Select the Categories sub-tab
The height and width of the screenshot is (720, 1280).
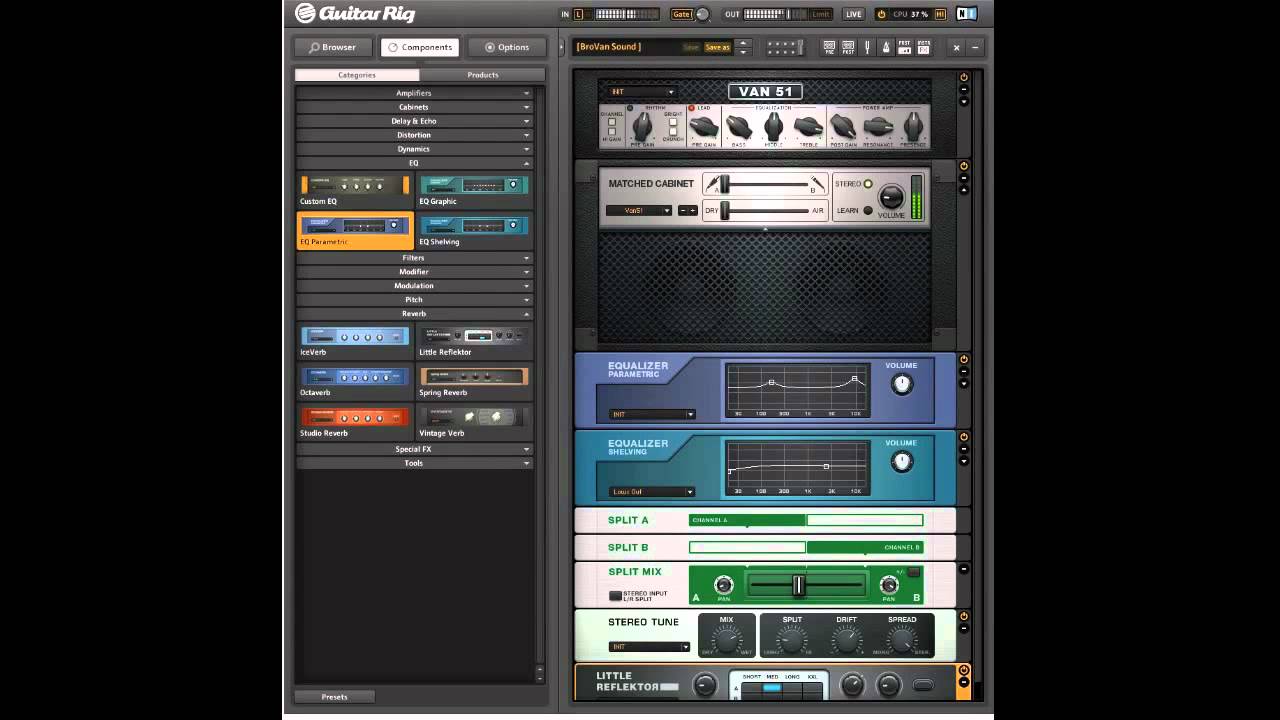tap(357, 75)
